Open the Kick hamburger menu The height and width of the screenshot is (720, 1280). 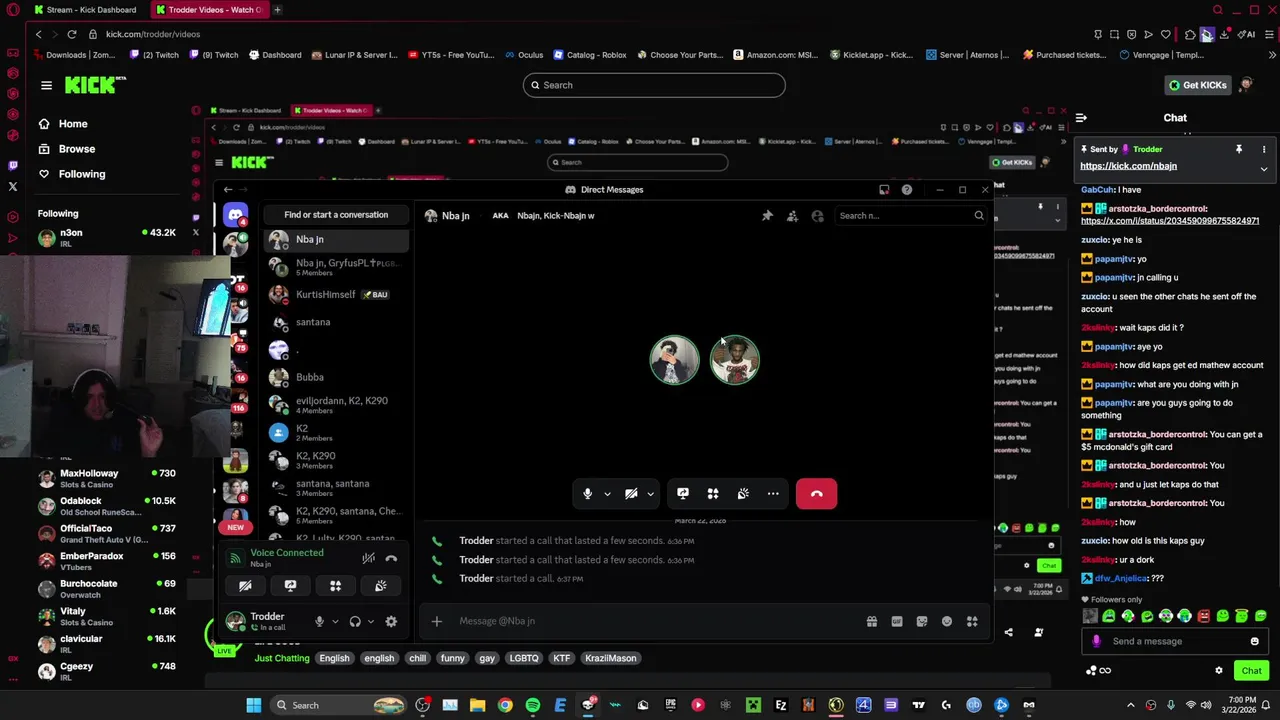46,85
